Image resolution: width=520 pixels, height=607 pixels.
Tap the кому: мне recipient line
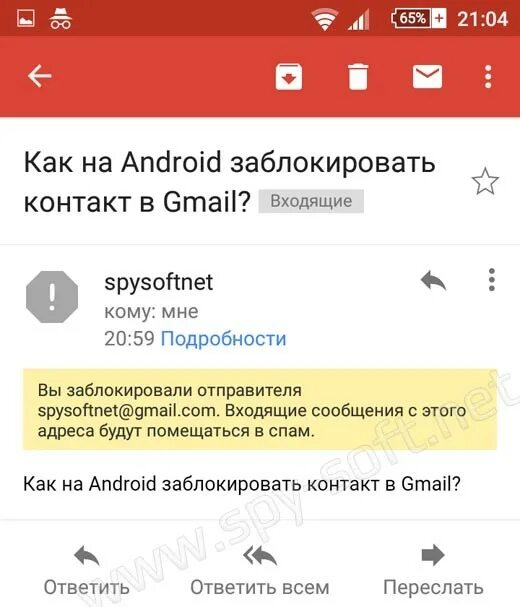click(x=151, y=312)
